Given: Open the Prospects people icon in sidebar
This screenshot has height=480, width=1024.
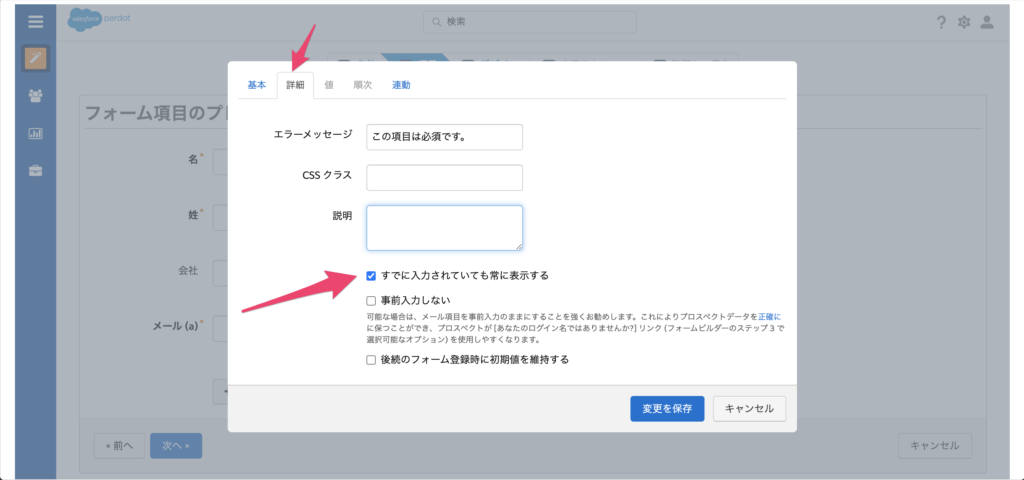Looking at the screenshot, I should tap(36, 96).
